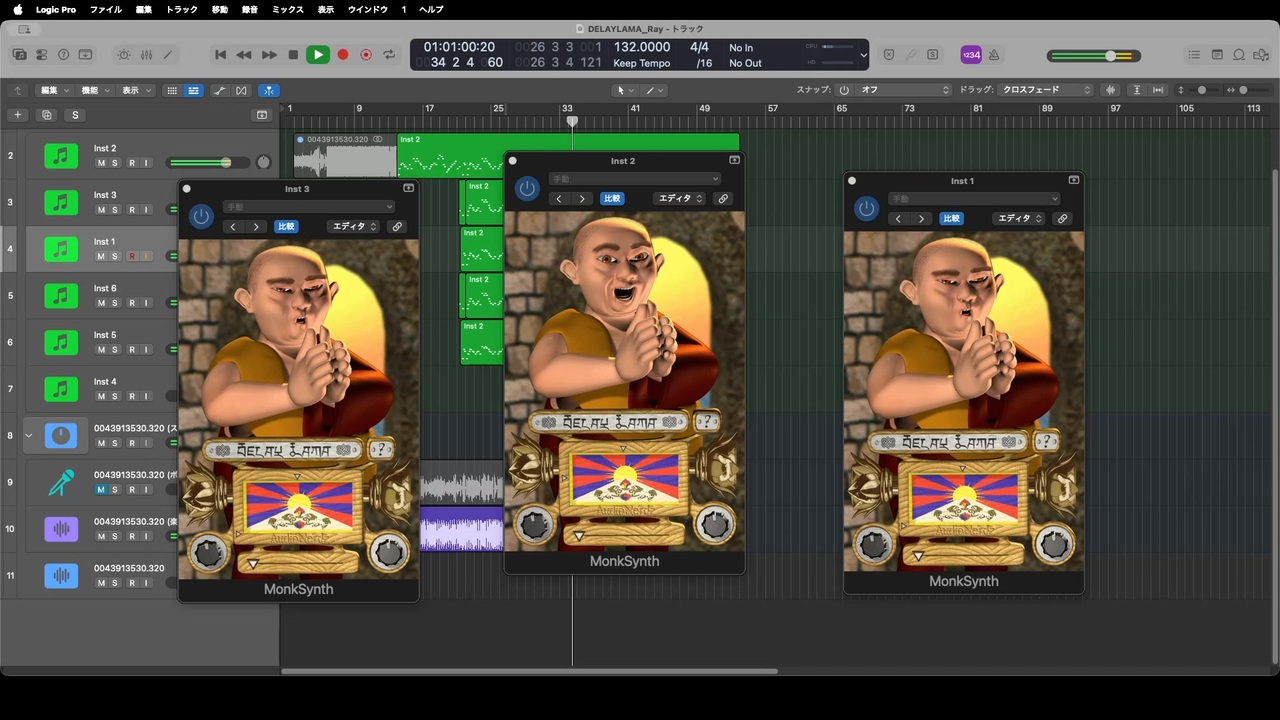Open the Editors pencil icon
The height and width of the screenshot is (720, 1280).
[x=168, y=55]
